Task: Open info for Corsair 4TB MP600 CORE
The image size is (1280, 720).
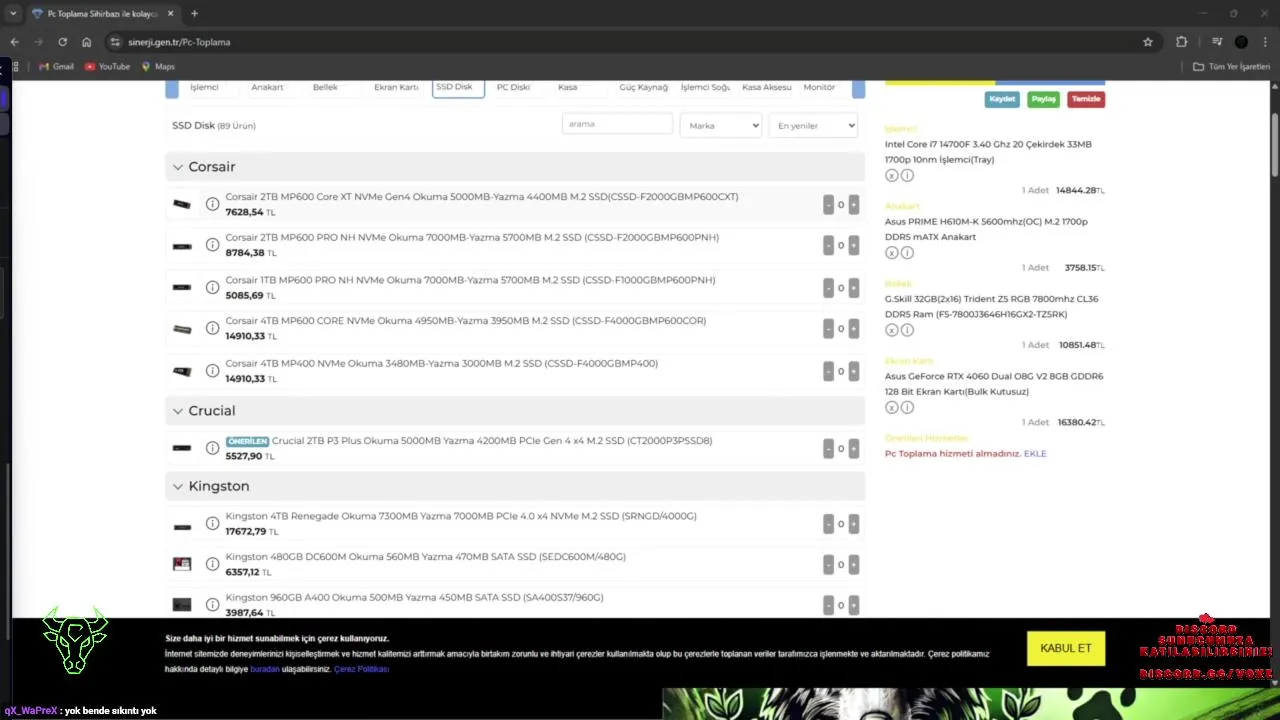Action: tap(212, 328)
